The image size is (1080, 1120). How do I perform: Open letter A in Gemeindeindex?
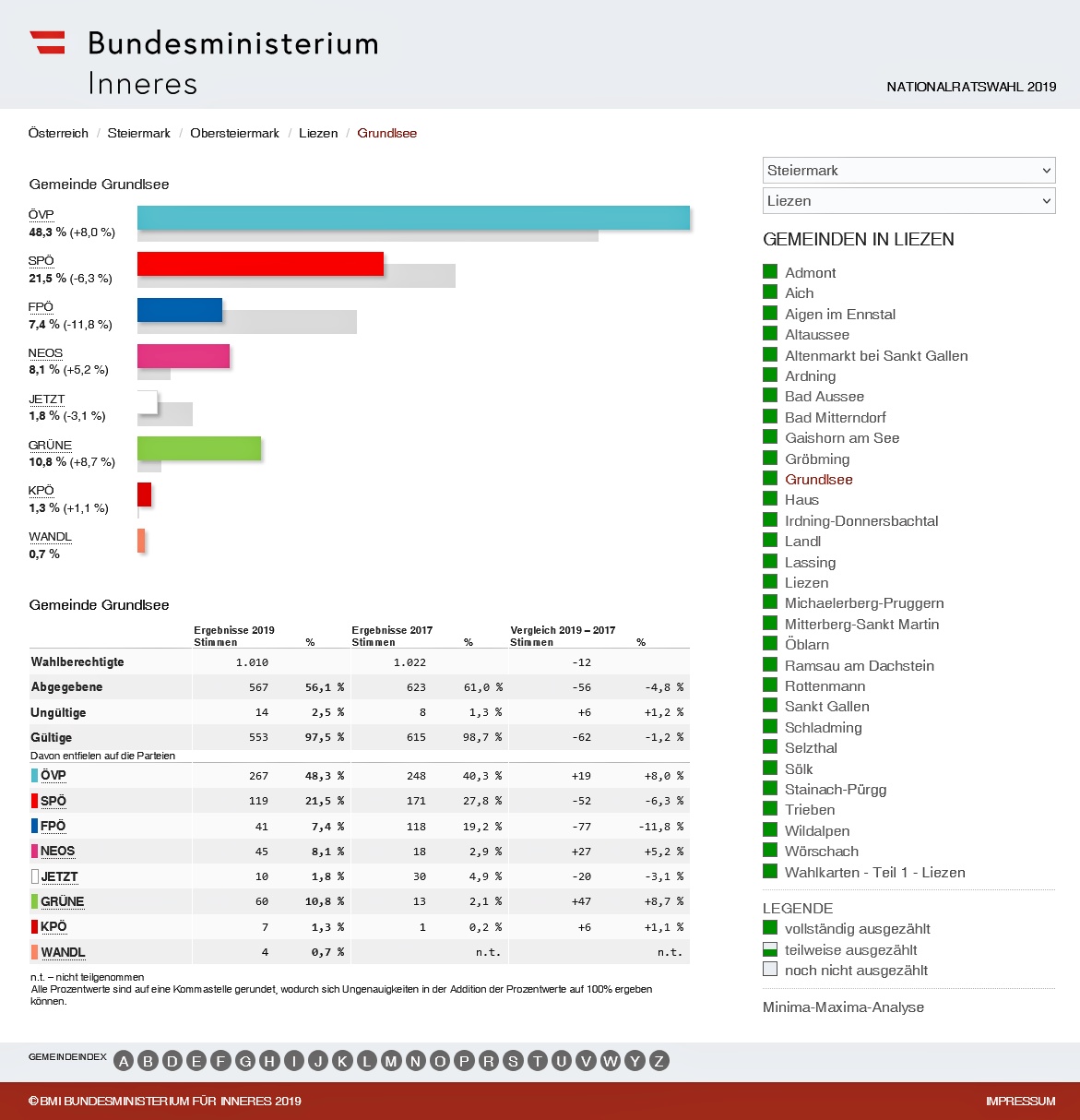click(124, 1061)
